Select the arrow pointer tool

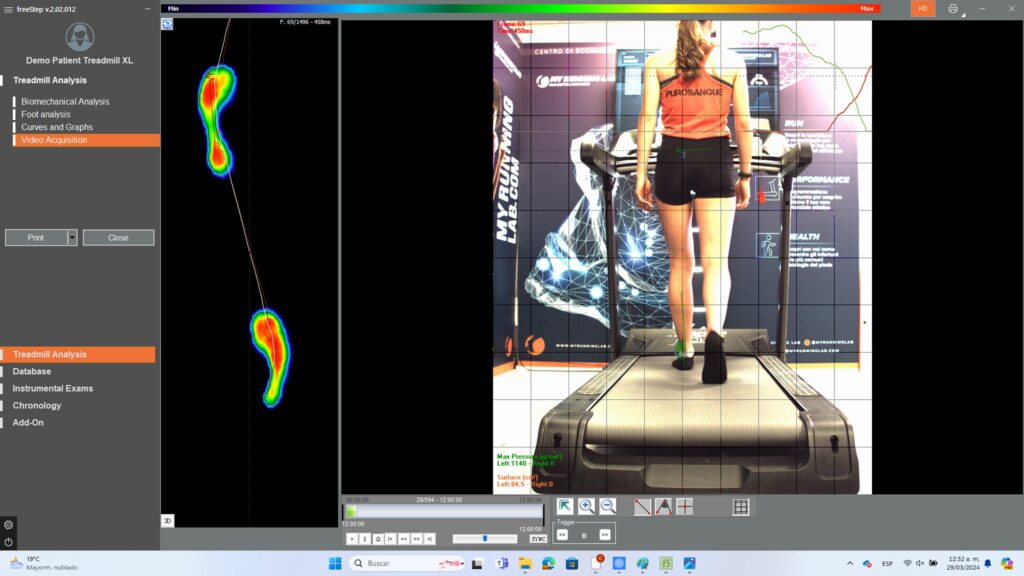click(564, 507)
